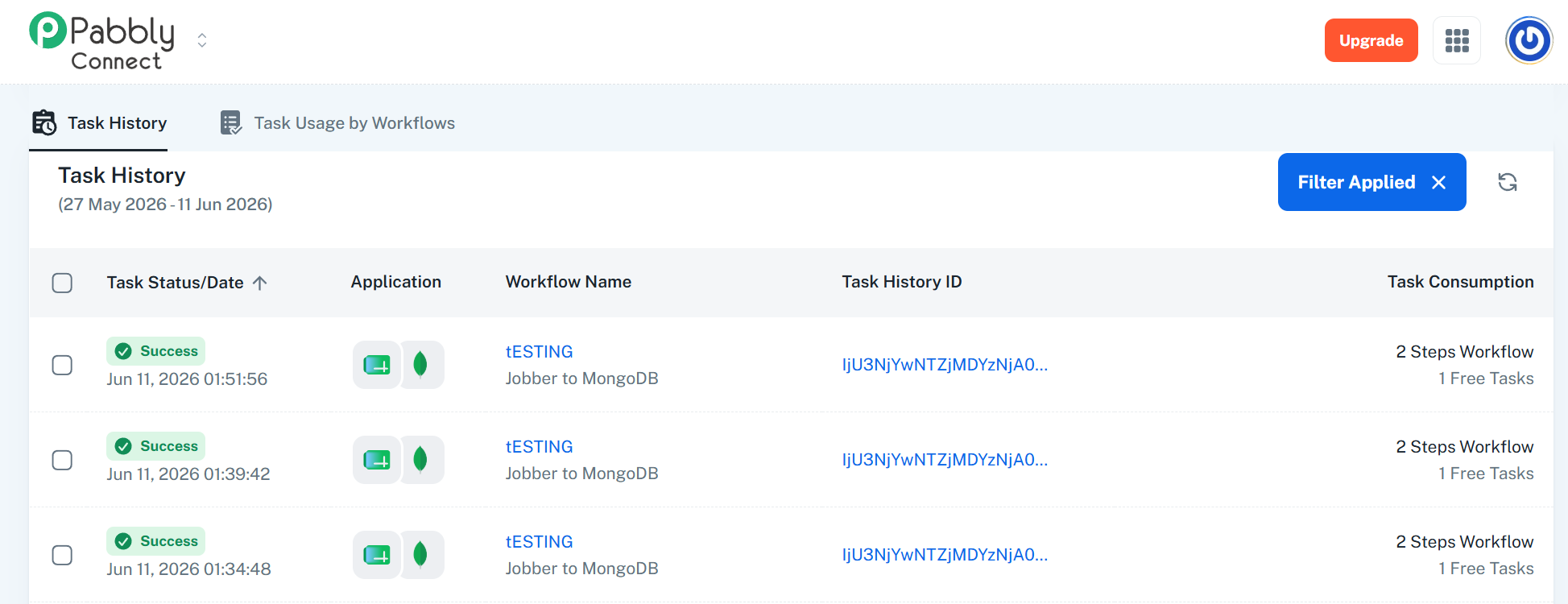Click MongoDB leaf icon in the 01:34:48 row
Image resolution: width=1568 pixels, height=604 pixels.
(421, 555)
